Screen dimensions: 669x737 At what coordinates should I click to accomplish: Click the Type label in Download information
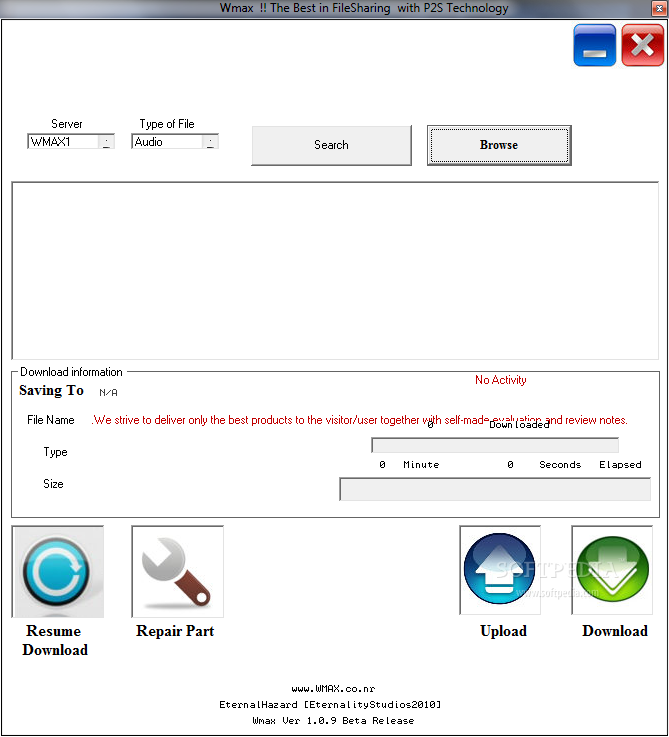point(55,452)
